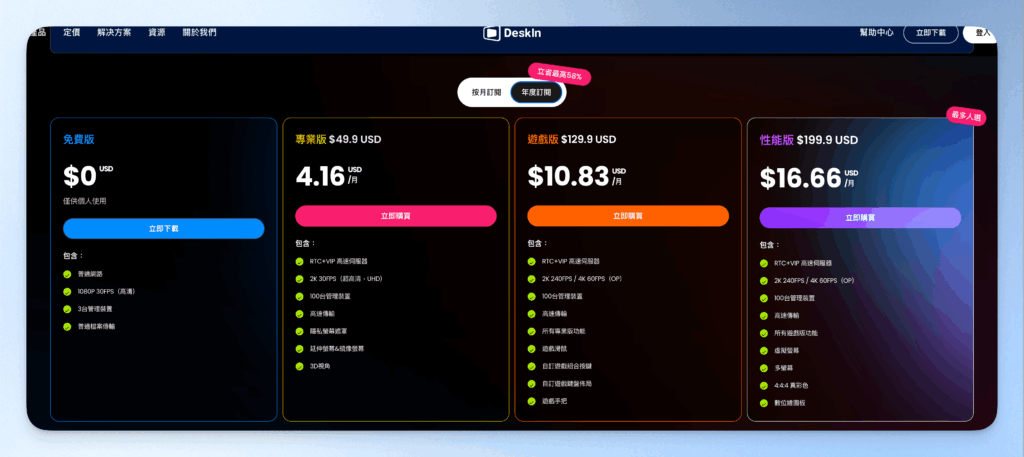Screen dimensions: 1024x457
Task: Click check icon beside 普通網路
Action: (67, 274)
